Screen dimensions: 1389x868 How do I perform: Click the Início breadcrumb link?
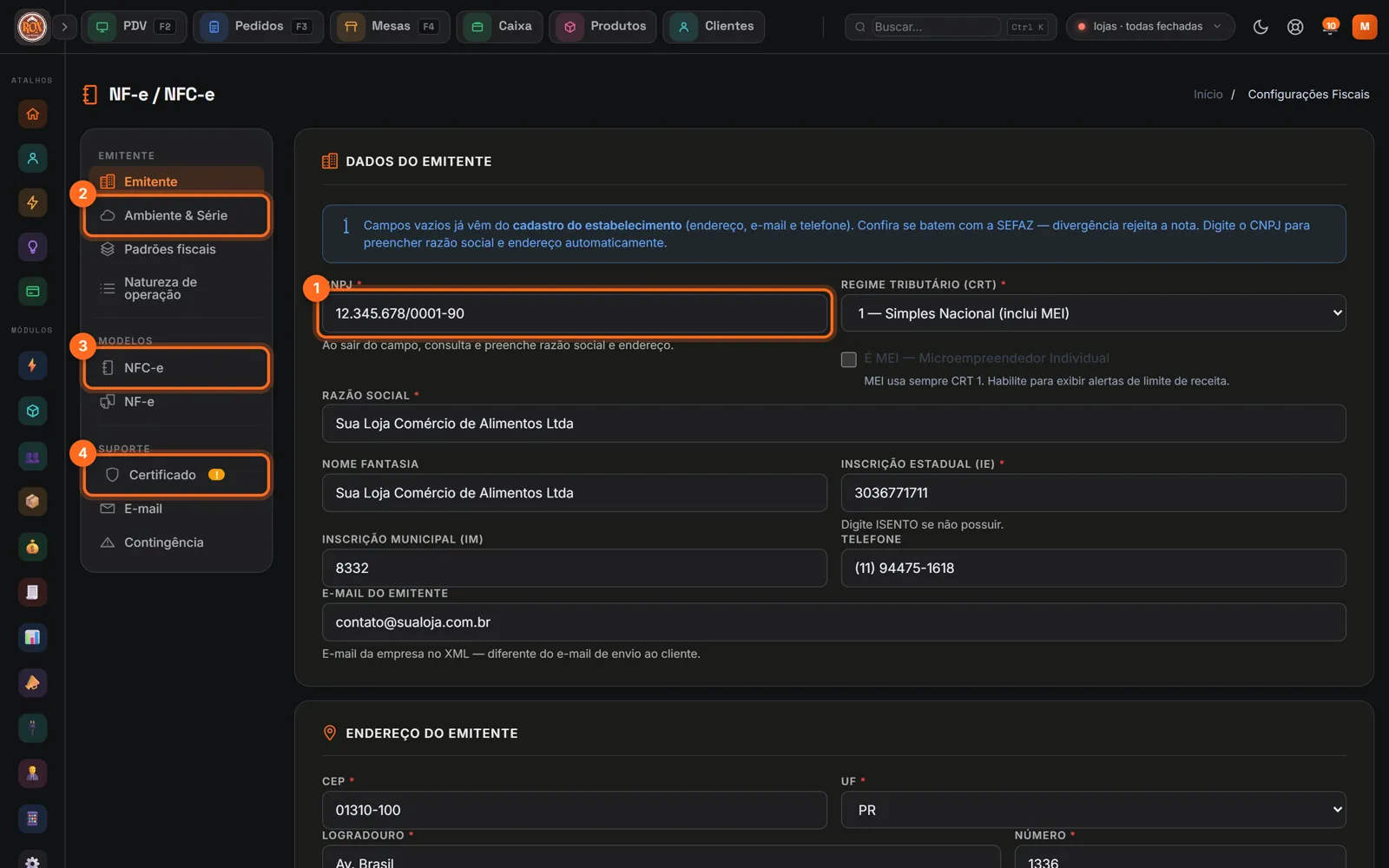(x=1208, y=95)
